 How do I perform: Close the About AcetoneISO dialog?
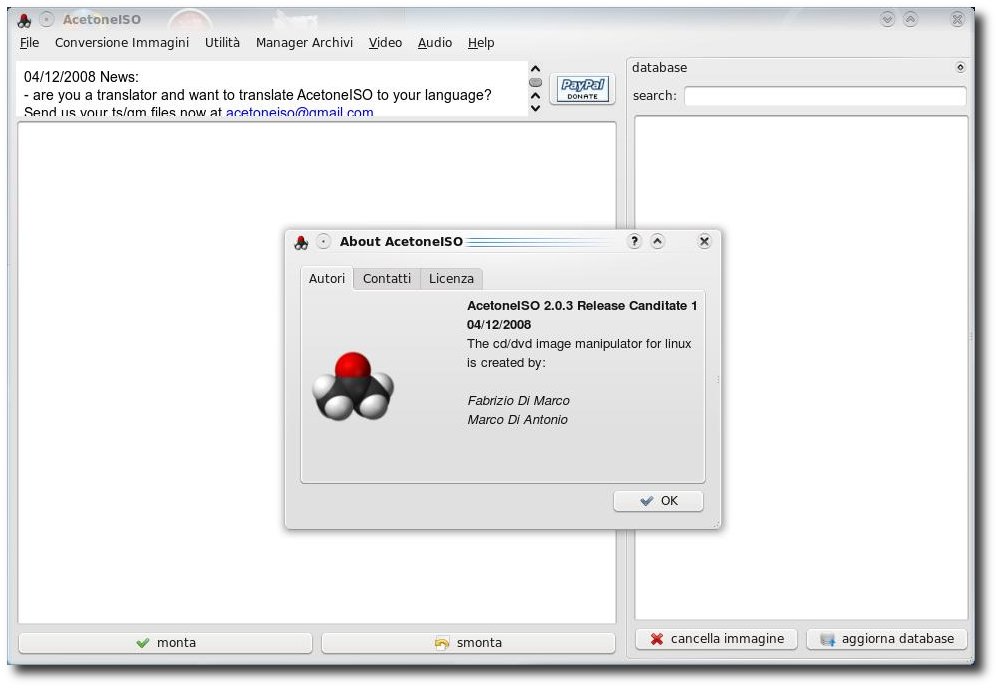coord(704,241)
